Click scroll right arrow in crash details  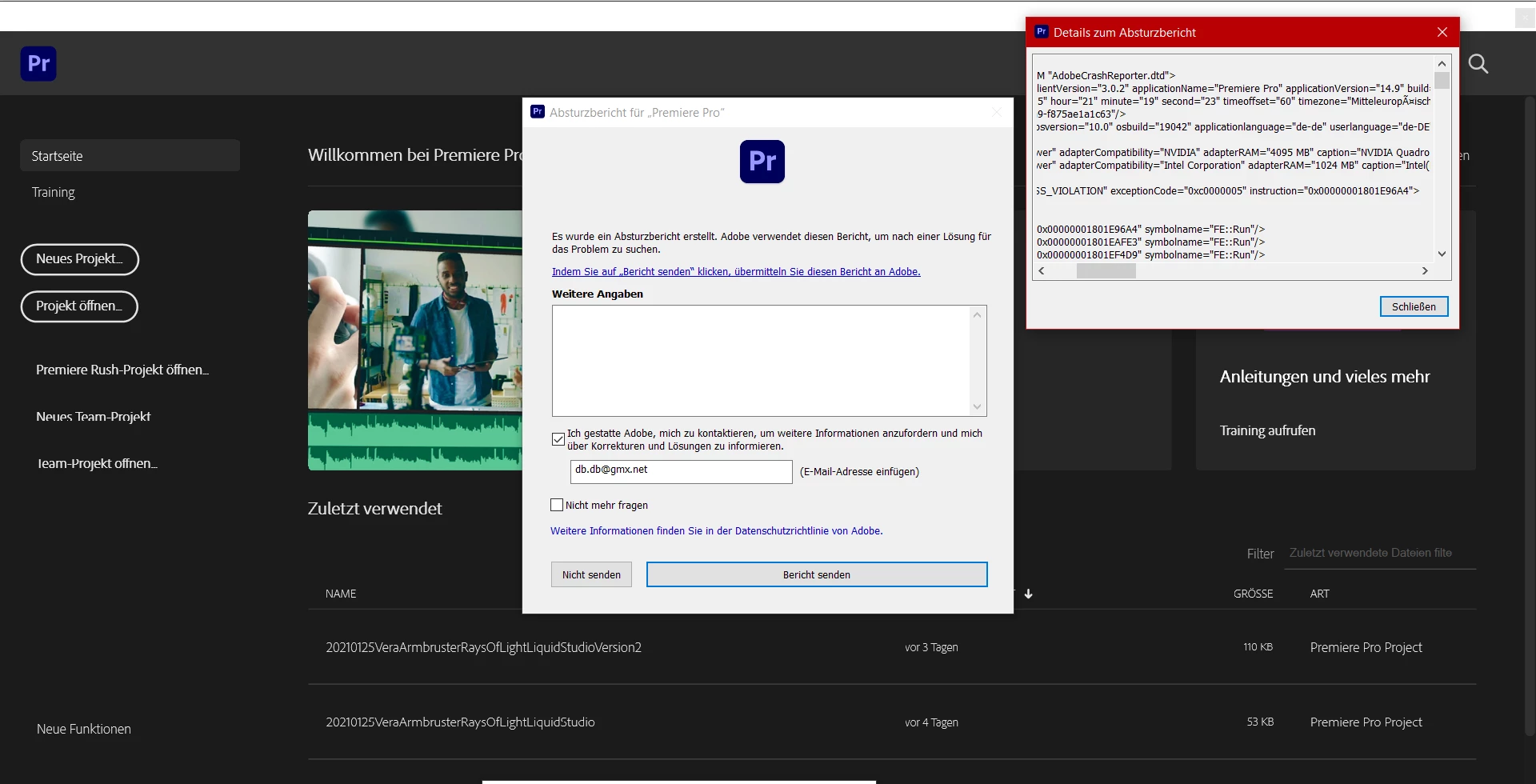(x=1425, y=271)
